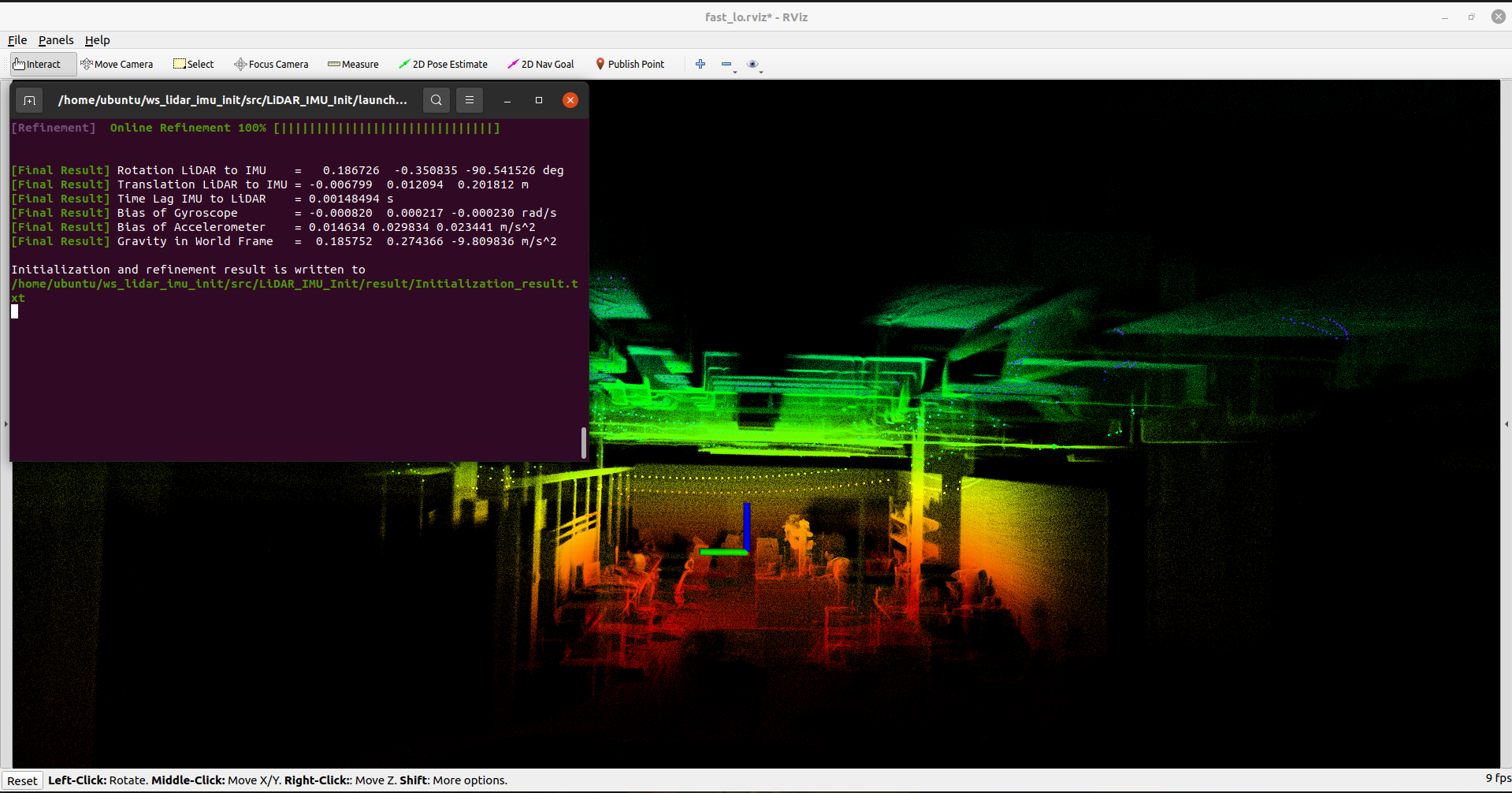
Task: Click the 'Time Lag IMU to LiDAR' line
Action: (x=202, y=199)
